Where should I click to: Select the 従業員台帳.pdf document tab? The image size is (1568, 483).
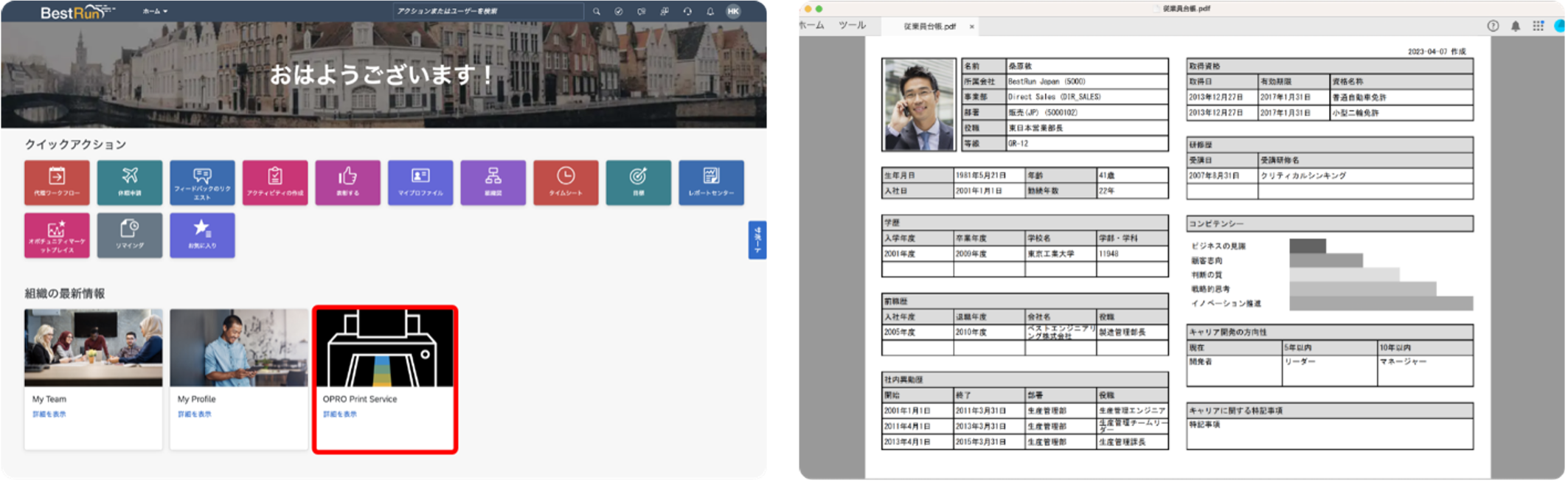point(929,27)
